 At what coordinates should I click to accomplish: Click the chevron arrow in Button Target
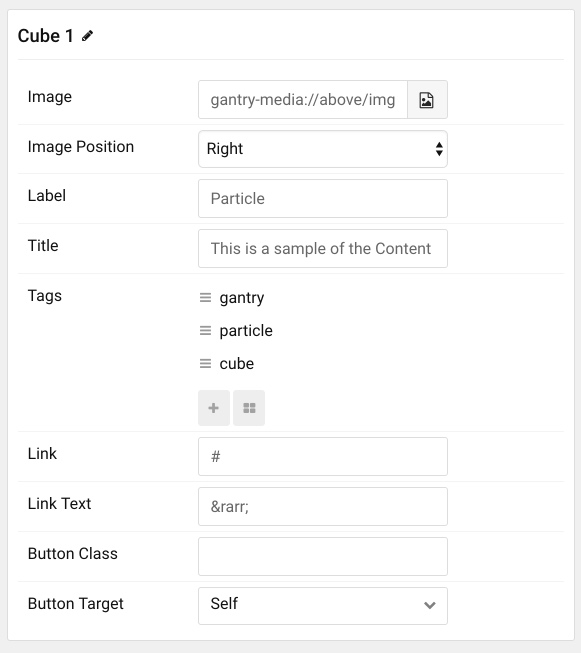click(430, 605)
